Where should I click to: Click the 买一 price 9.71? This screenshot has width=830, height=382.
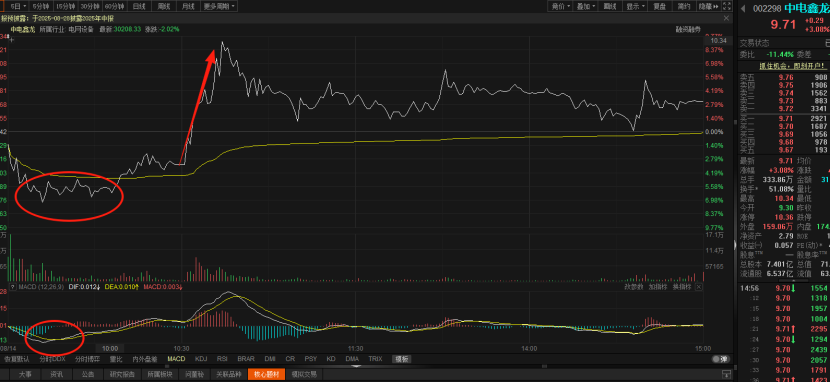pyautogui.click(x=786, y=119)
